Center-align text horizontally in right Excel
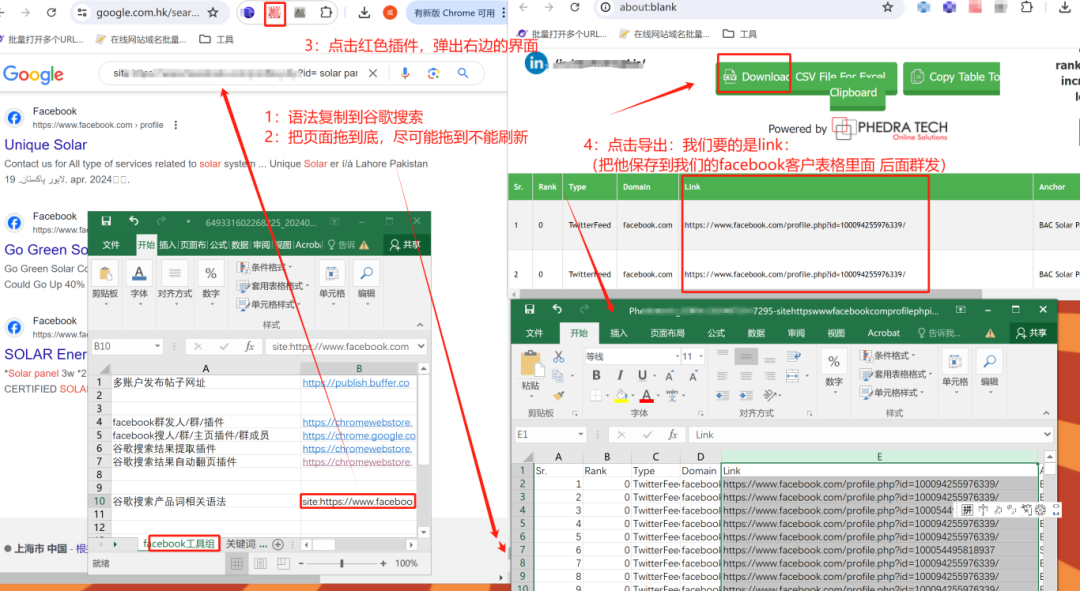This screenshot has width=1080, height=591. pyautogui.click(x=746, y=376)
